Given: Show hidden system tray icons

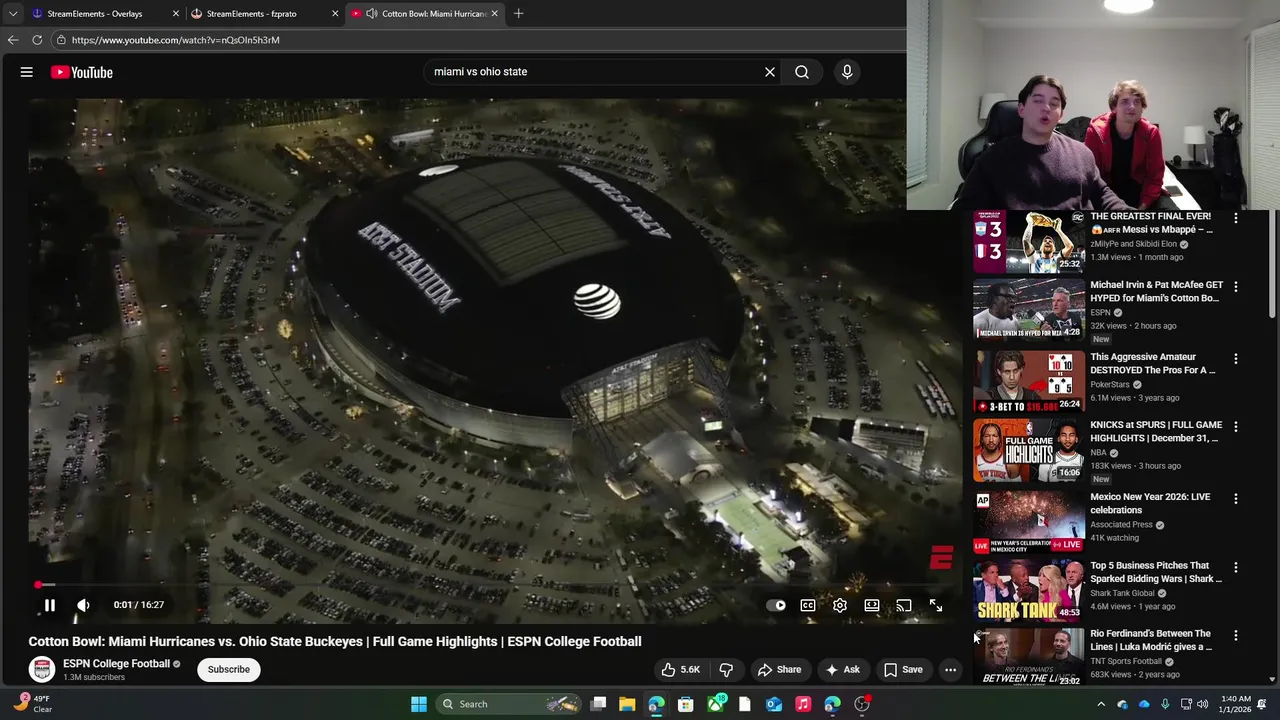Looking at the screenshot, I should pos(1101,704).
